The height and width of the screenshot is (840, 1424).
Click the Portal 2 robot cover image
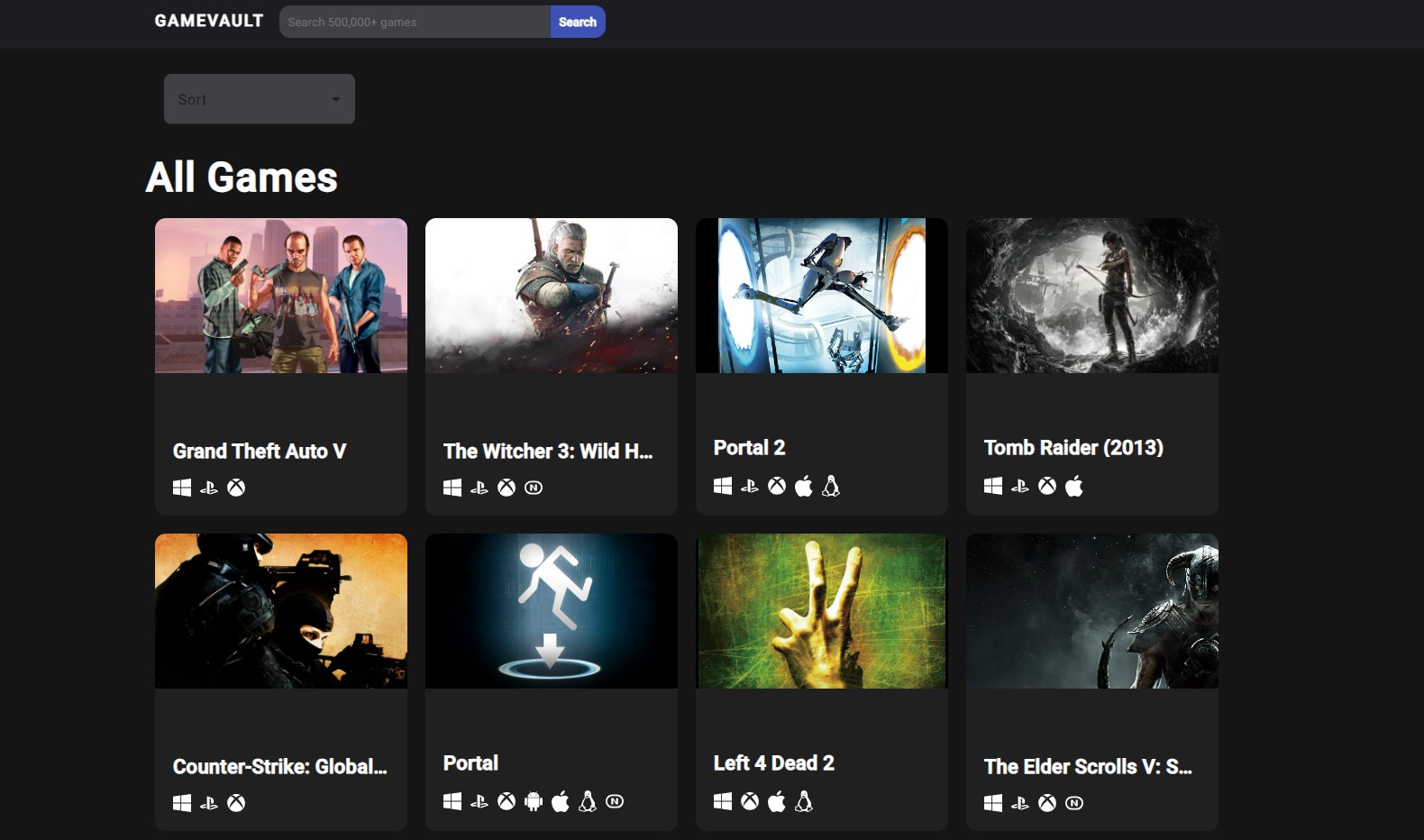point(822,296)
